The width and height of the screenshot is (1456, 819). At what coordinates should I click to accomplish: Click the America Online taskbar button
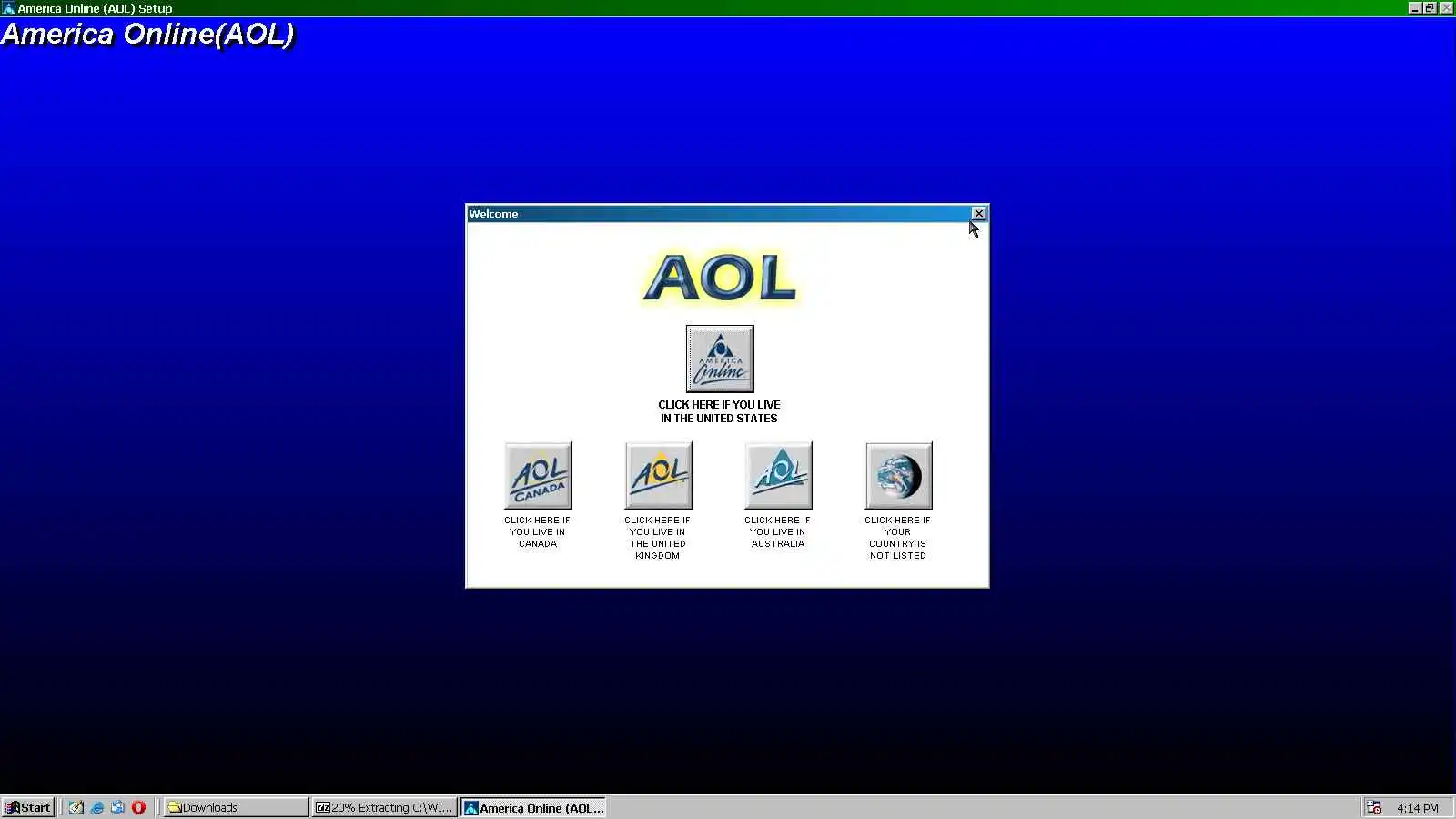click(533, 807)
